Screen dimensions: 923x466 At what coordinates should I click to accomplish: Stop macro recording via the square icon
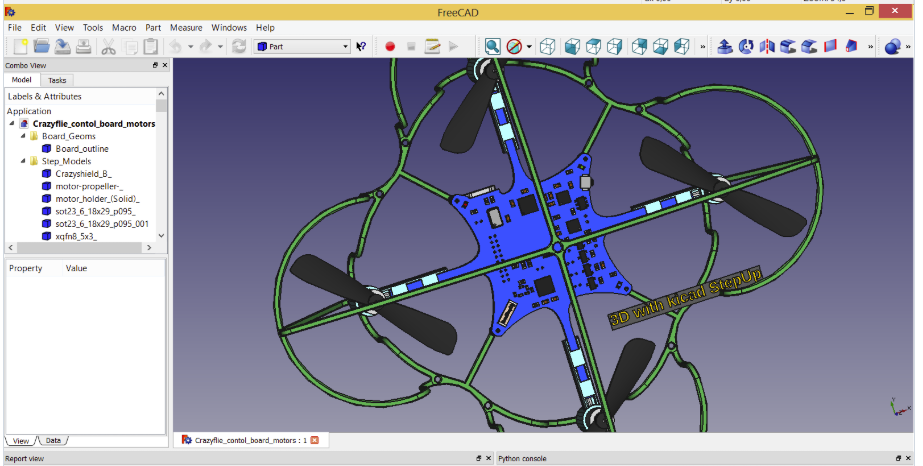coord(411,46)
